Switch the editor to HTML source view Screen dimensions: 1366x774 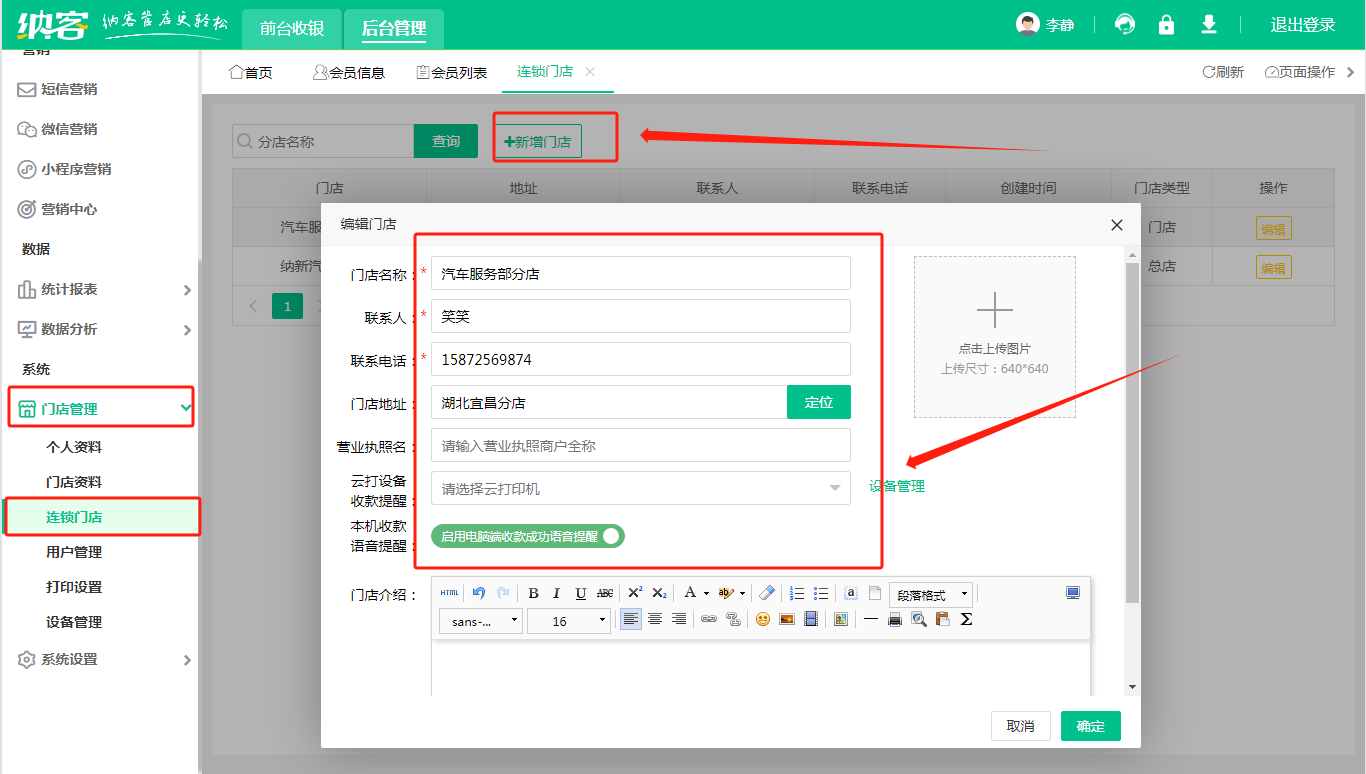449,594
